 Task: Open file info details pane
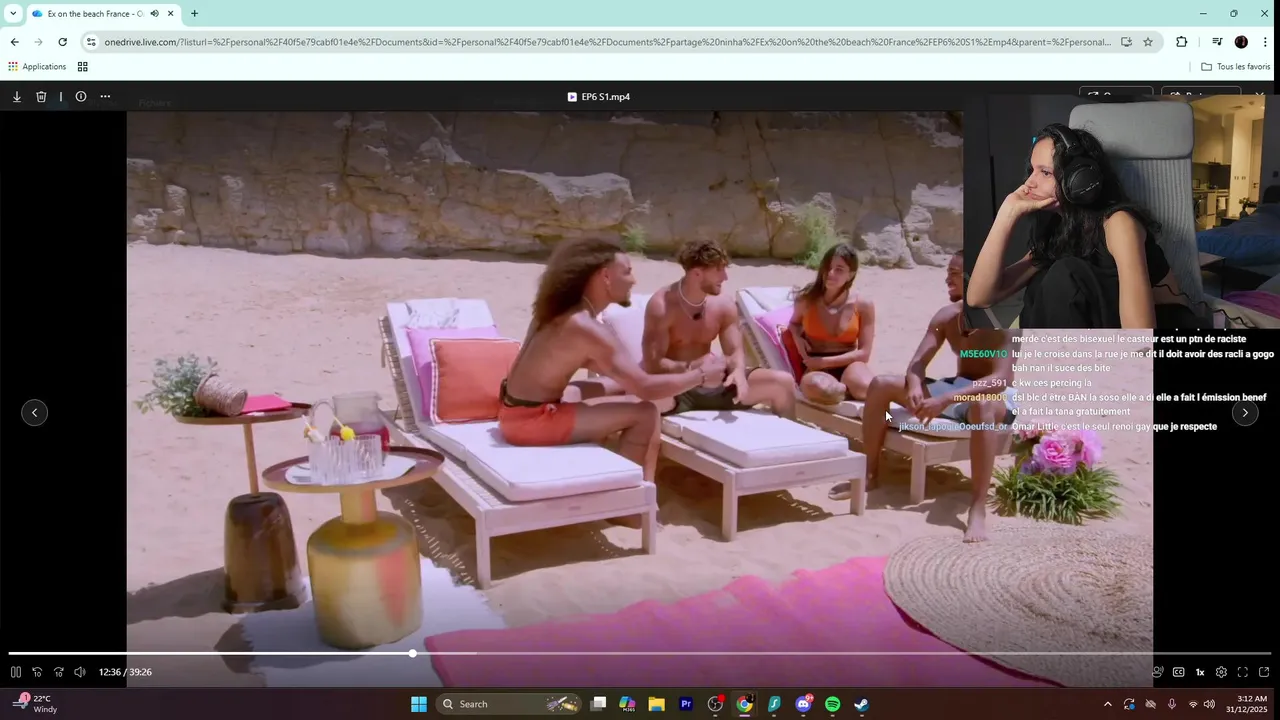pos(81,97)
